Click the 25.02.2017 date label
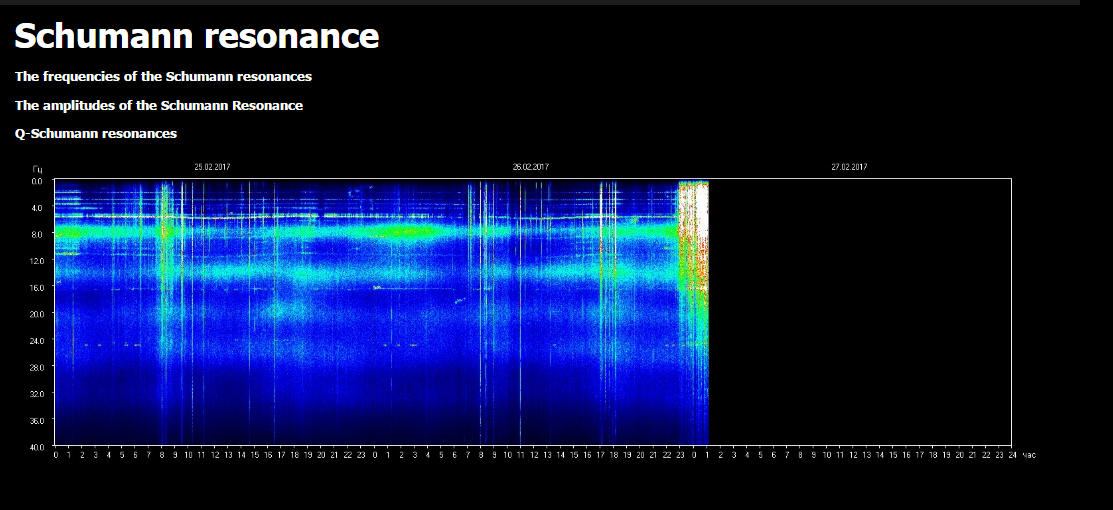Image resolution: width=1113 pixels, height=510 pixels. (212, 167)
